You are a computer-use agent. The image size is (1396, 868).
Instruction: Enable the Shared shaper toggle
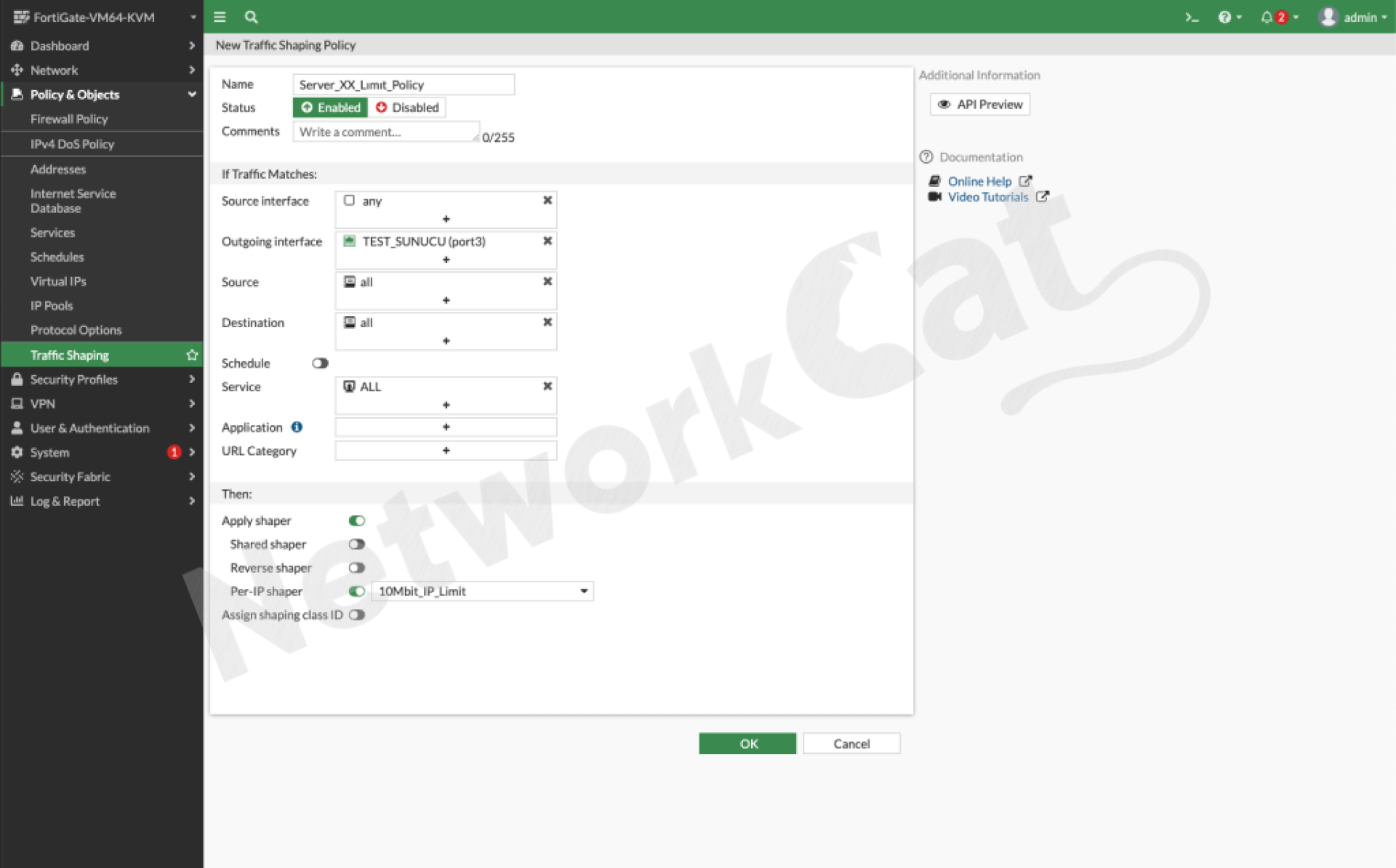(x=356, y=544)
